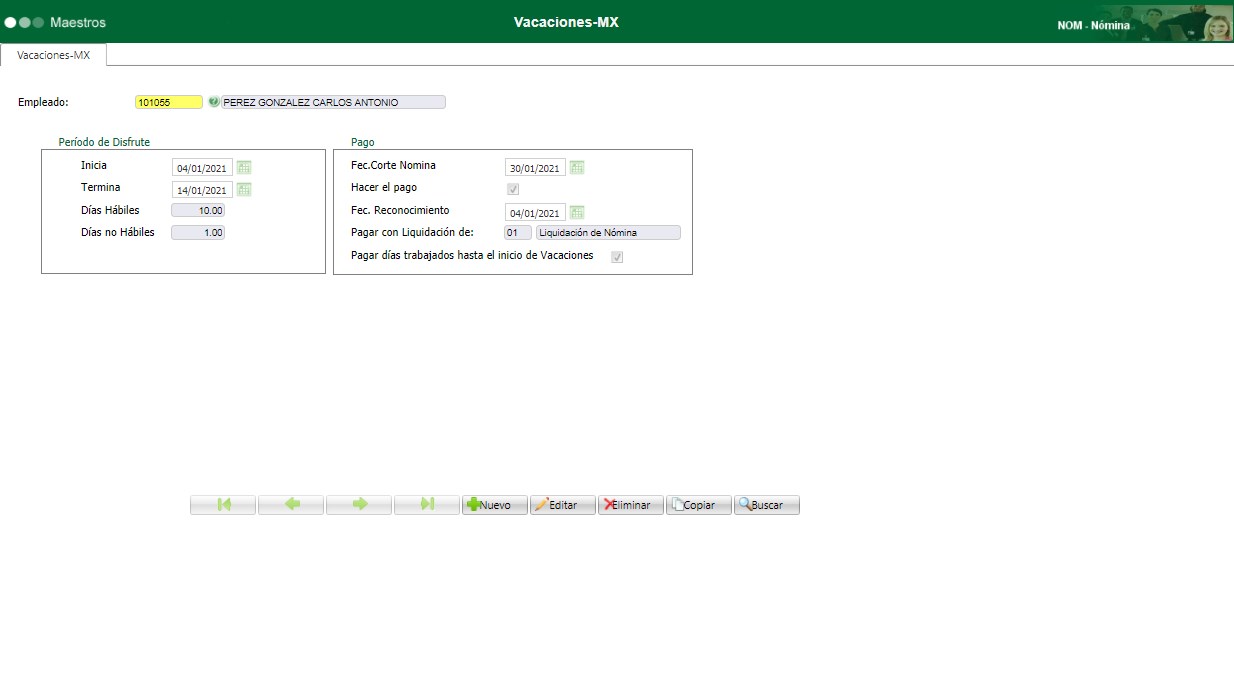Screen dimensions: 1234x698
Task: Click the three-dot Maestros logo icon
Action: coord(24,22)
